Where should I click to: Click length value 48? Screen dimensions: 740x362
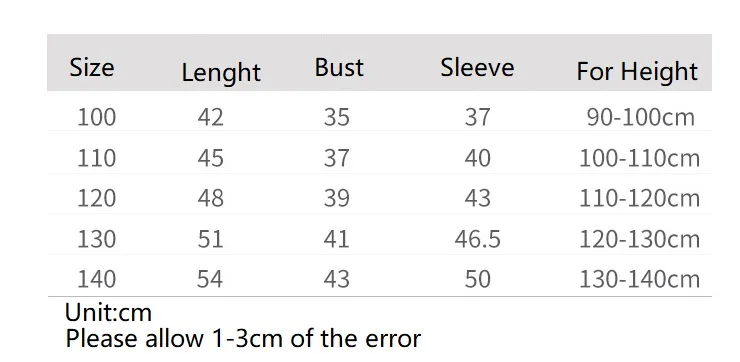point(210,198)
